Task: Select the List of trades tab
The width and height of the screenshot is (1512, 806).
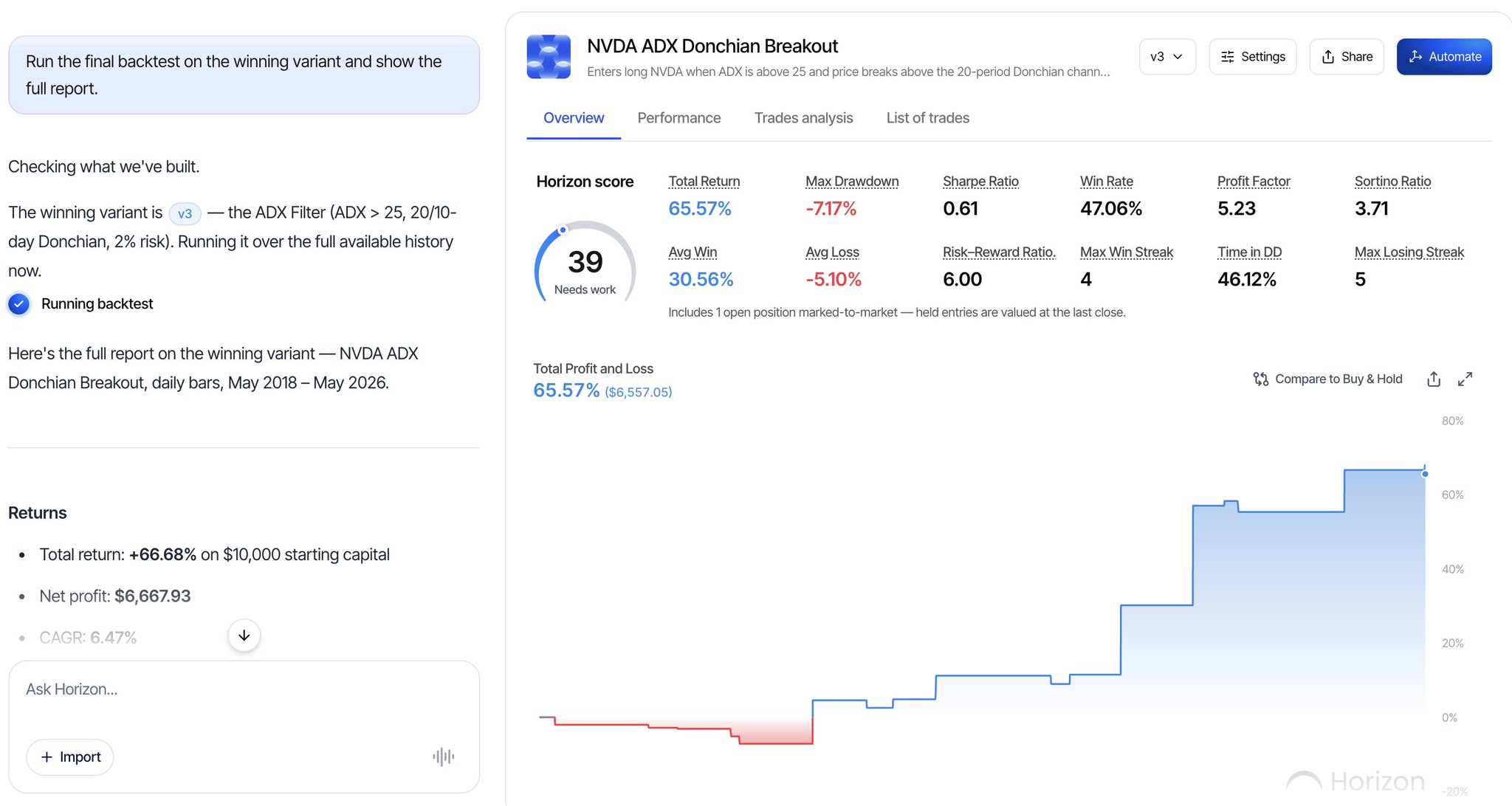Action: [x=927, y=118]
